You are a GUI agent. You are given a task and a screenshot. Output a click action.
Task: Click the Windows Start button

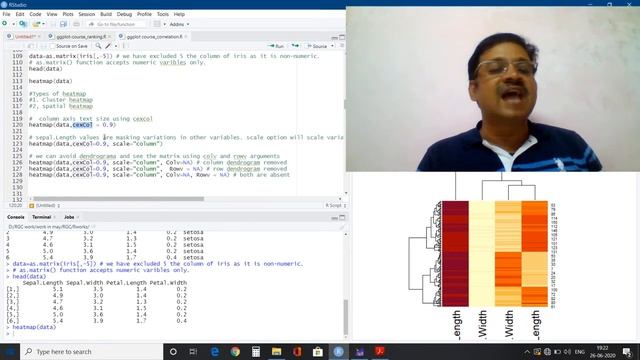[x=10, y=351]
